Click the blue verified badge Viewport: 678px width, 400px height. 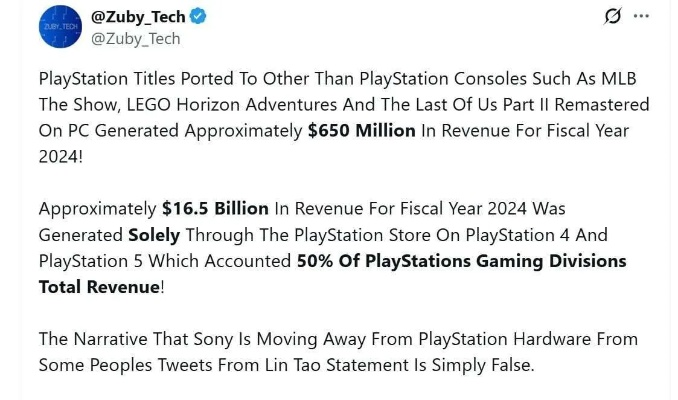coord(201,17)
